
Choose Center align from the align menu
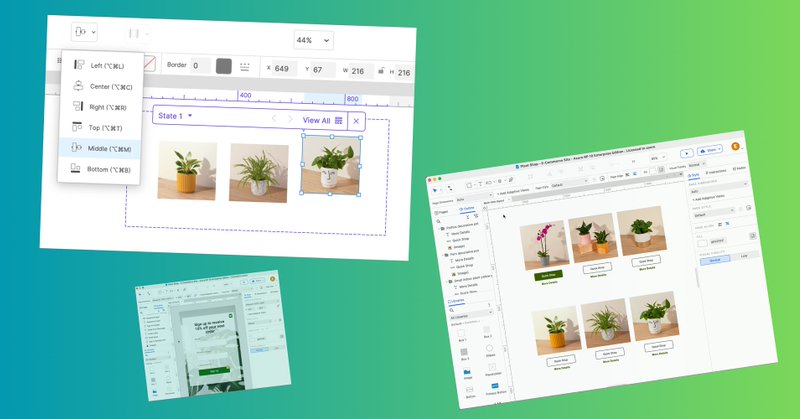pos(99,86)
